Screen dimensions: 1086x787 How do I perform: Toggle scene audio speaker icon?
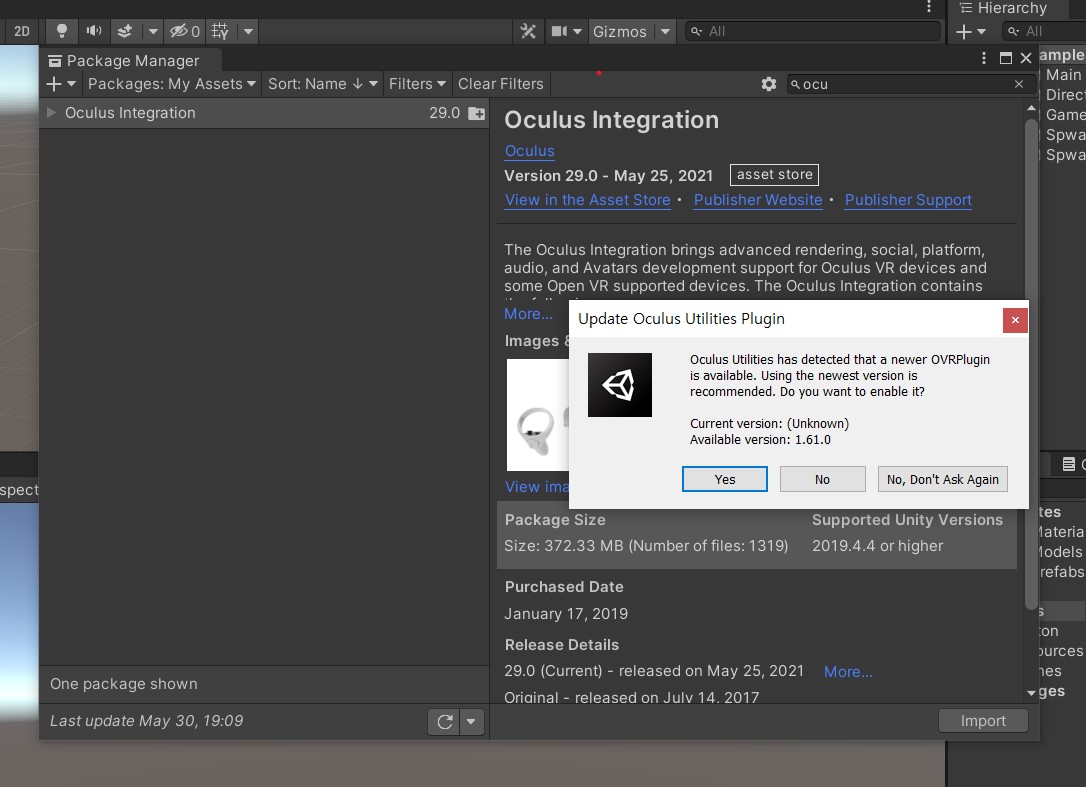point(94,31)
